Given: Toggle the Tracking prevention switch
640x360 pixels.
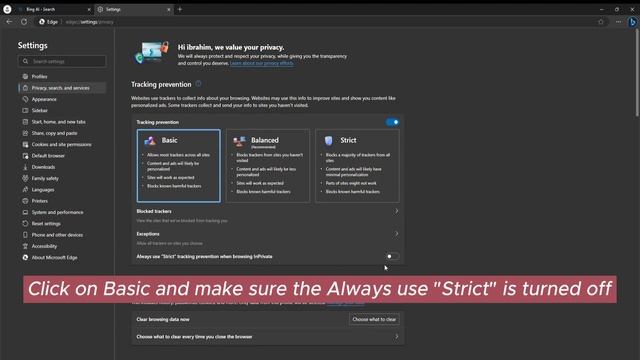Looking at the screenshot, I should click(392, 122).
